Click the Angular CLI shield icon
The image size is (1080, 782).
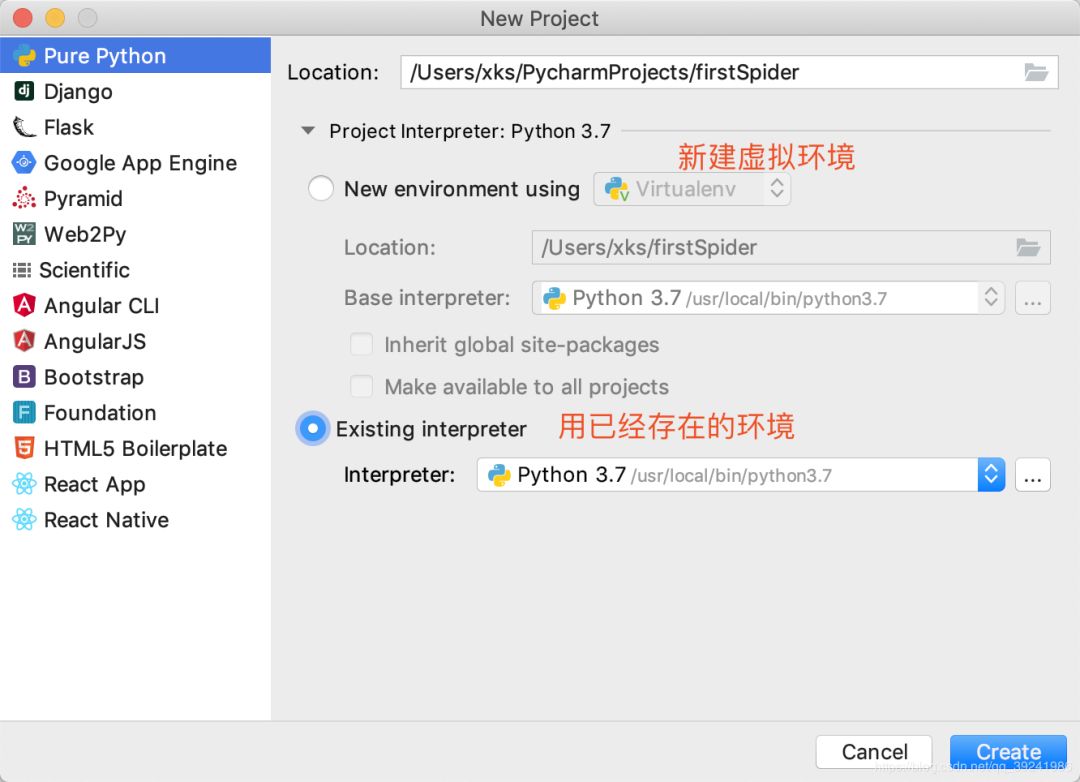24,305
